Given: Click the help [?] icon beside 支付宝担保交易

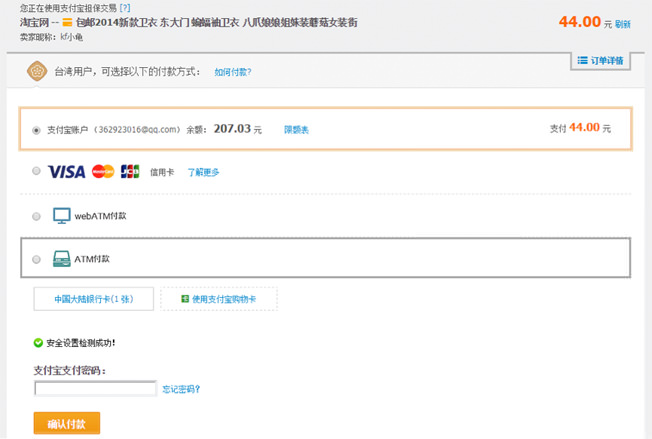Looking at the screenshot, I should click(125, 7).
